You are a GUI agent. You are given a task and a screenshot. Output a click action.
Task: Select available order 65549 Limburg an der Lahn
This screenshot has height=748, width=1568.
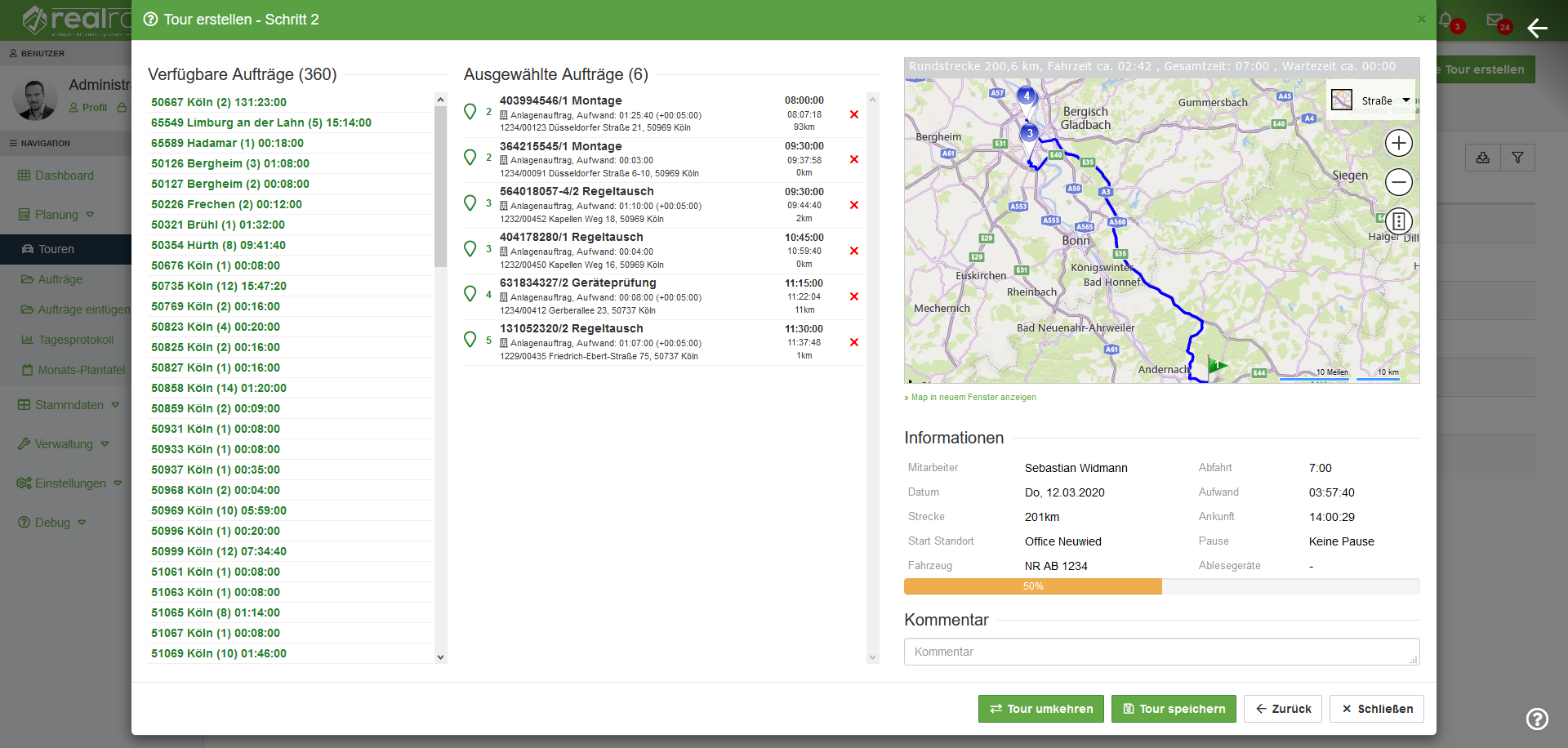(x=261, y=122)
